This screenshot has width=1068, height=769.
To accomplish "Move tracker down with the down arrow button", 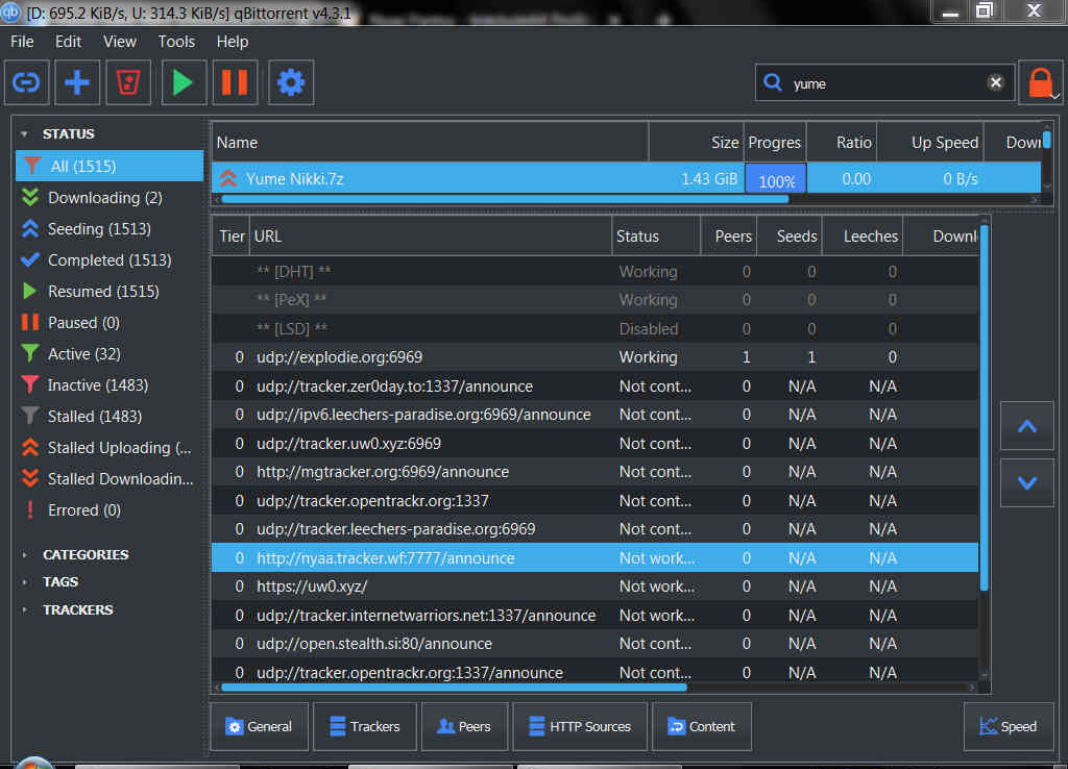I will pos(1027,483).
